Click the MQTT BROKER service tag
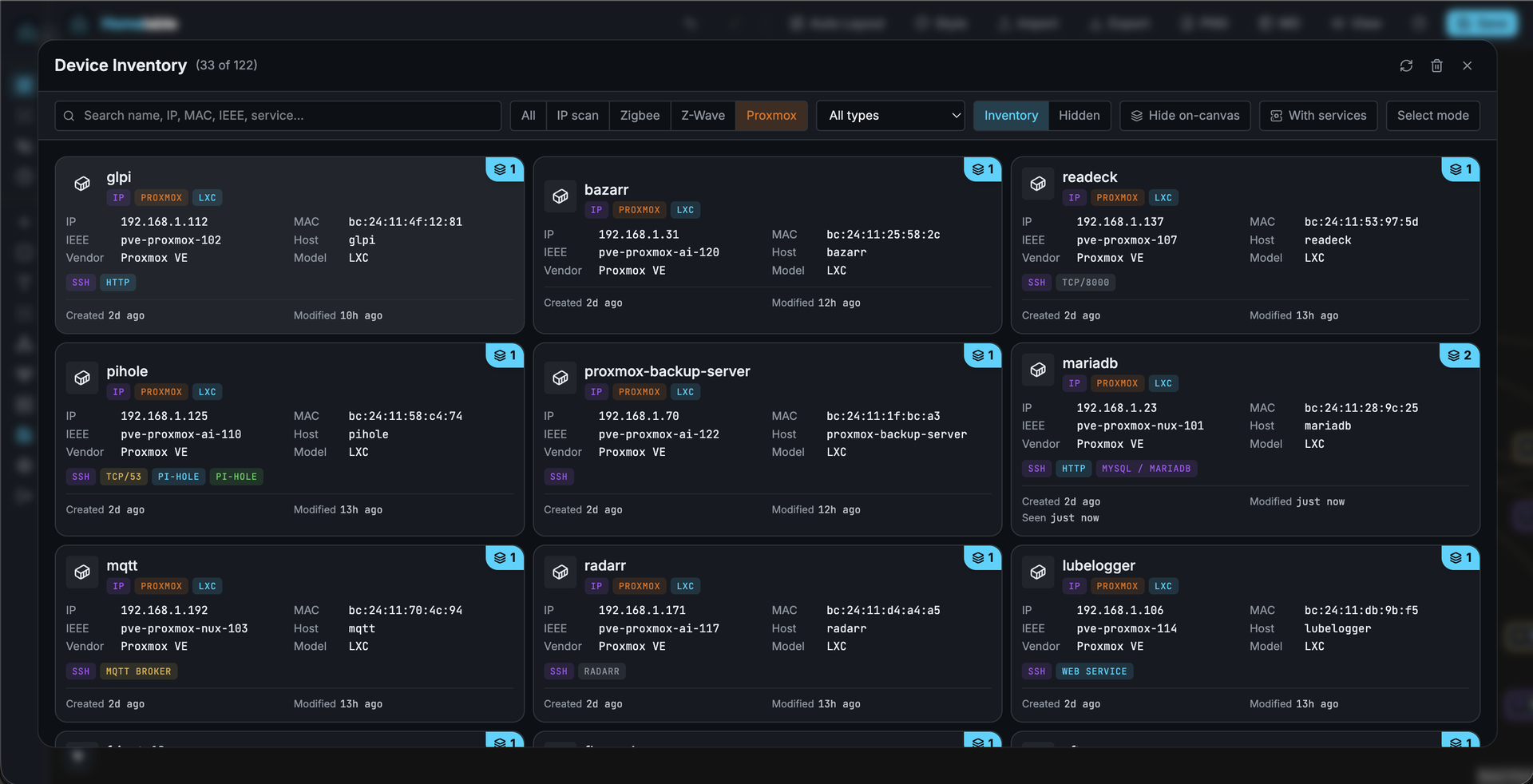Screen dimensions: 1533x784 pos(139,671)
